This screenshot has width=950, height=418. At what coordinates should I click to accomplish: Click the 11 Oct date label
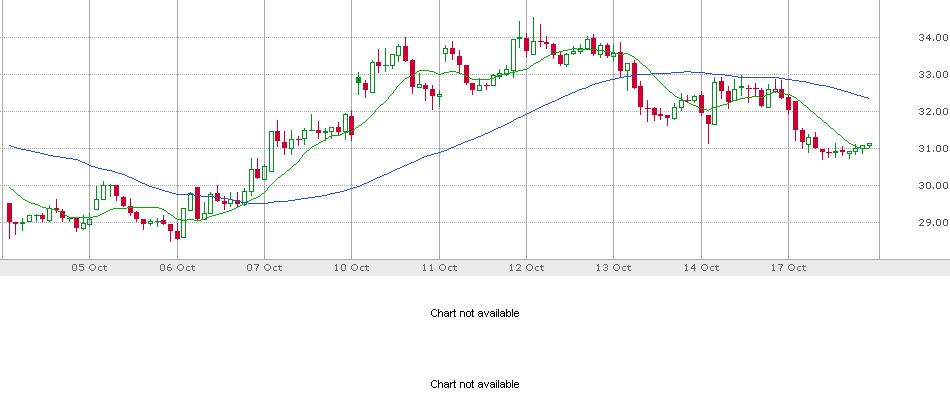pos(439,268)
